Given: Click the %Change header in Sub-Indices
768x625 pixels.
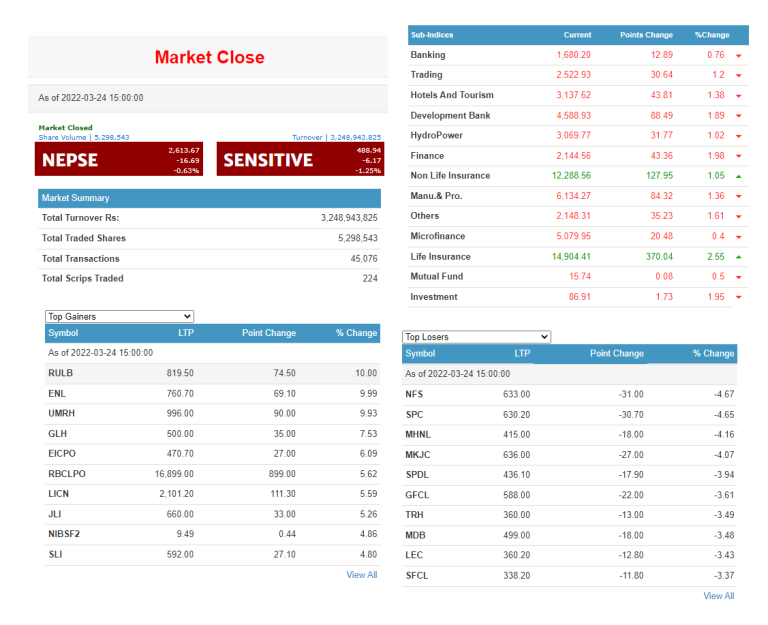Looking at the screenshot, I should (712, 35).
